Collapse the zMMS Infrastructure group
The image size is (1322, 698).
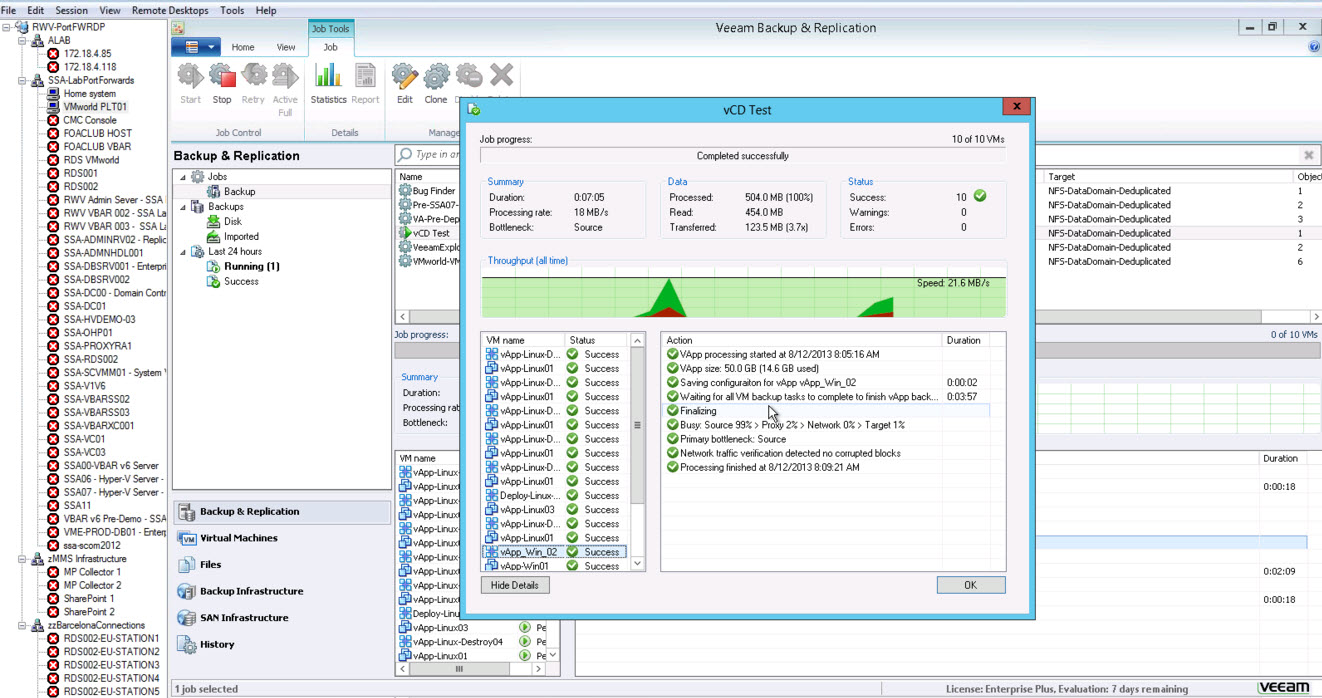coord(22,559)
